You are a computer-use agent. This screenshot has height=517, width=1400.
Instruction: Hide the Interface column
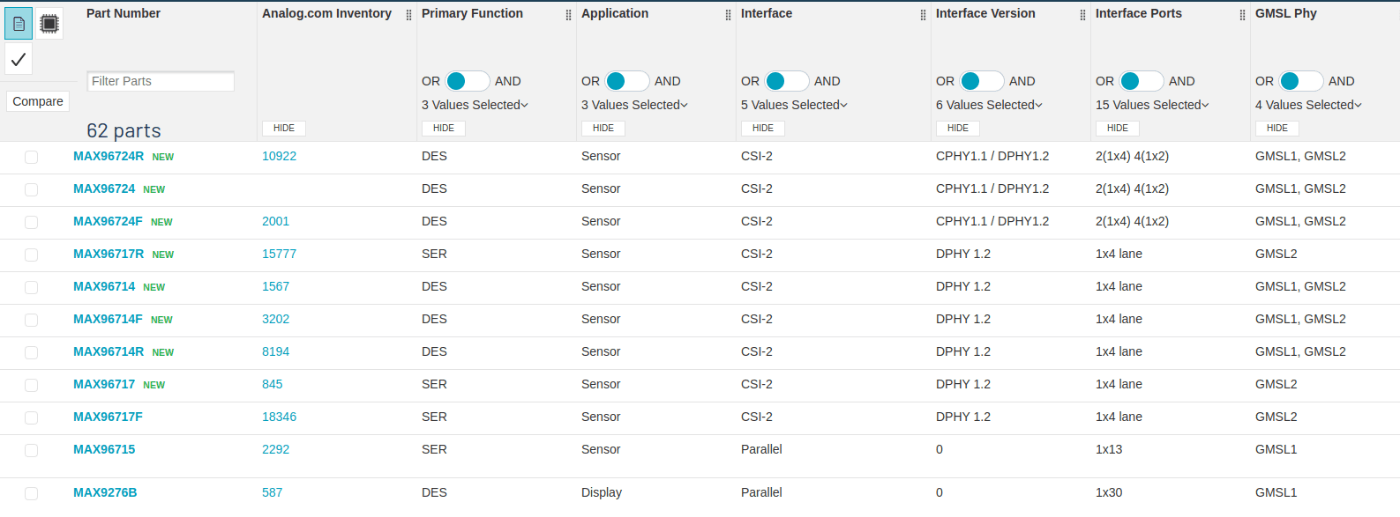point(763,128)
